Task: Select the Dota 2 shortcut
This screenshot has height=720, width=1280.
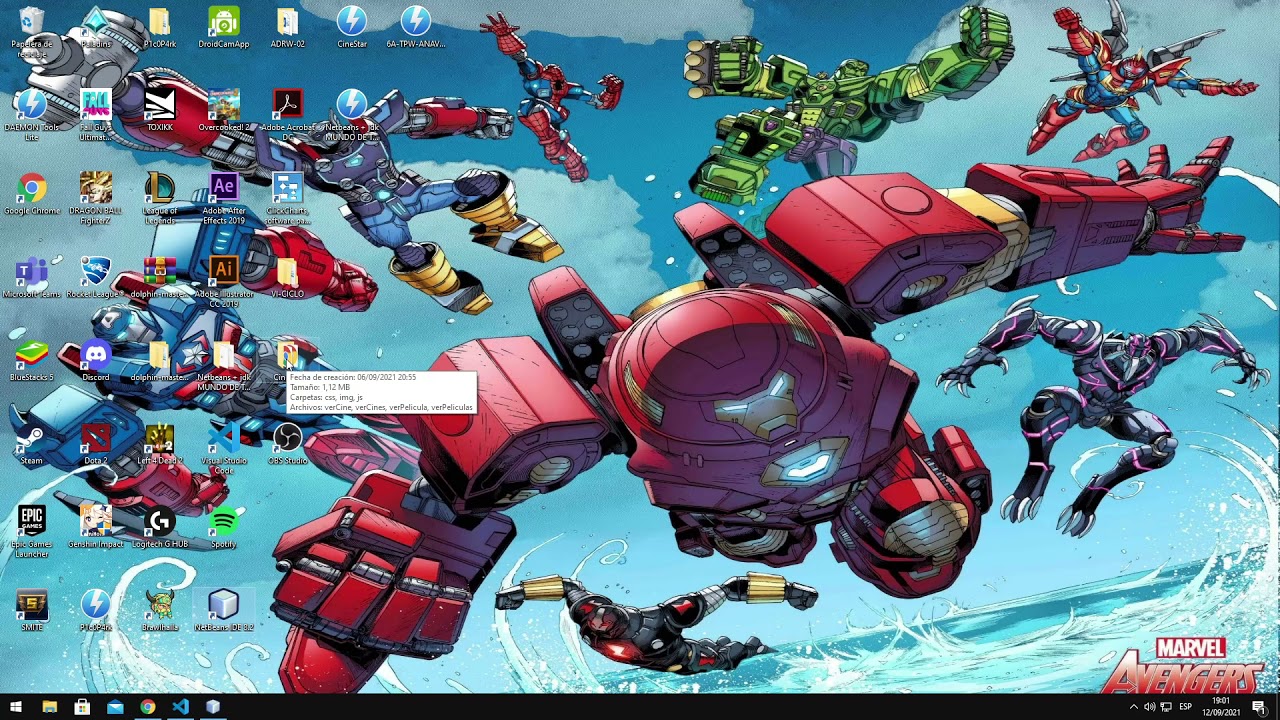Action: [96, 444]
